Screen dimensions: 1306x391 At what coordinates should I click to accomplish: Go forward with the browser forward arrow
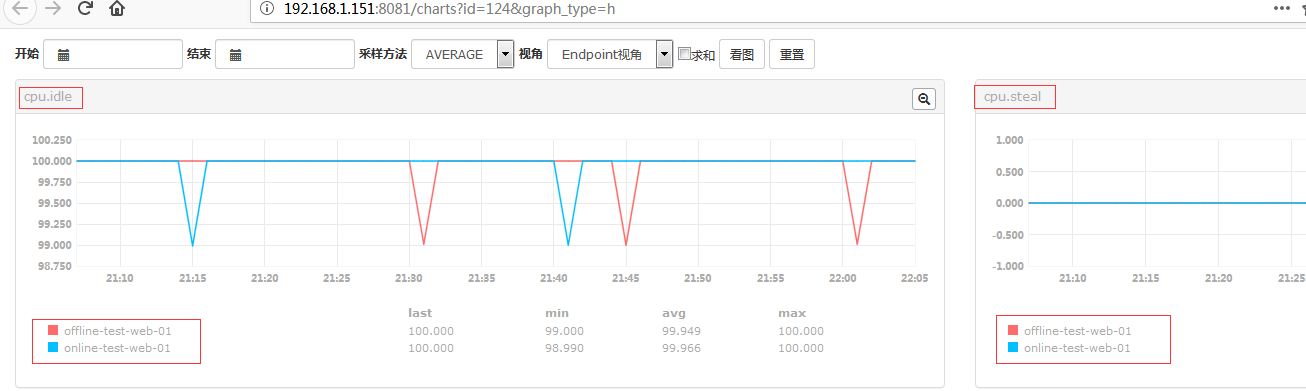pyautogui.click(x=53, y=8)
